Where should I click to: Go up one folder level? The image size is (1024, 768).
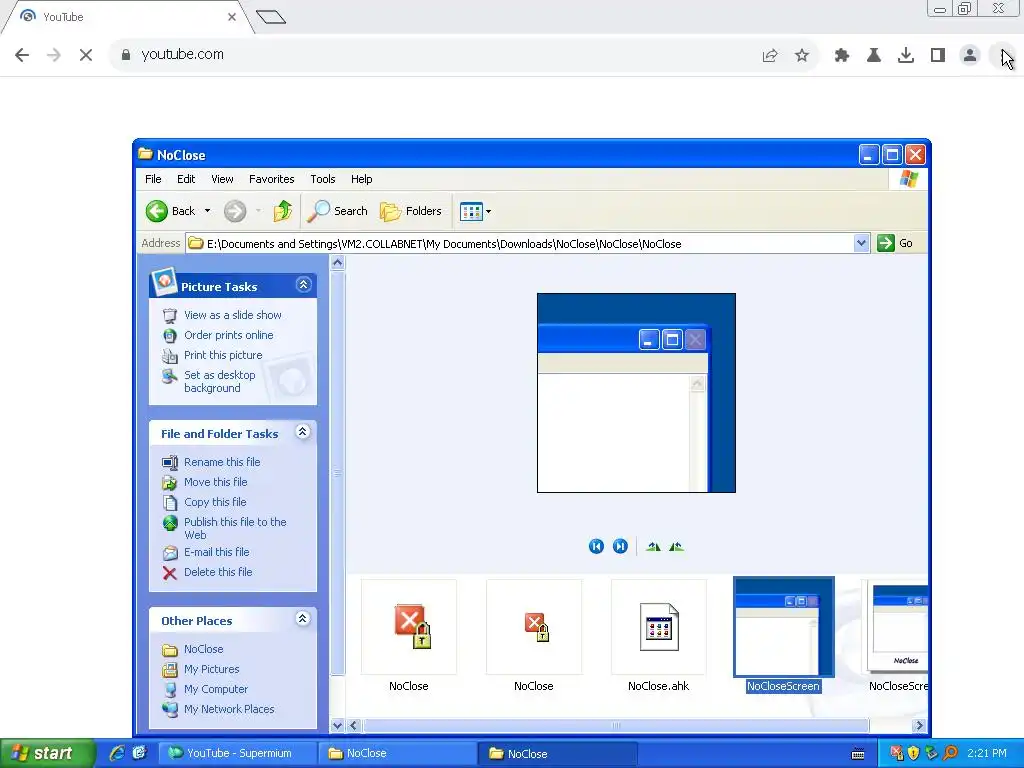(x=282, y=211)
